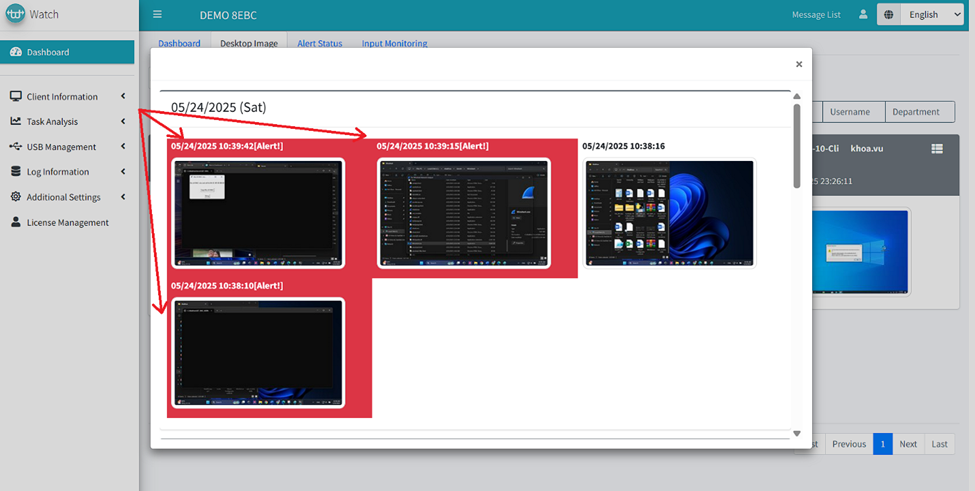Screen dimensions: 975x491
Task: Open the Message List link
Action: (815, 15)
